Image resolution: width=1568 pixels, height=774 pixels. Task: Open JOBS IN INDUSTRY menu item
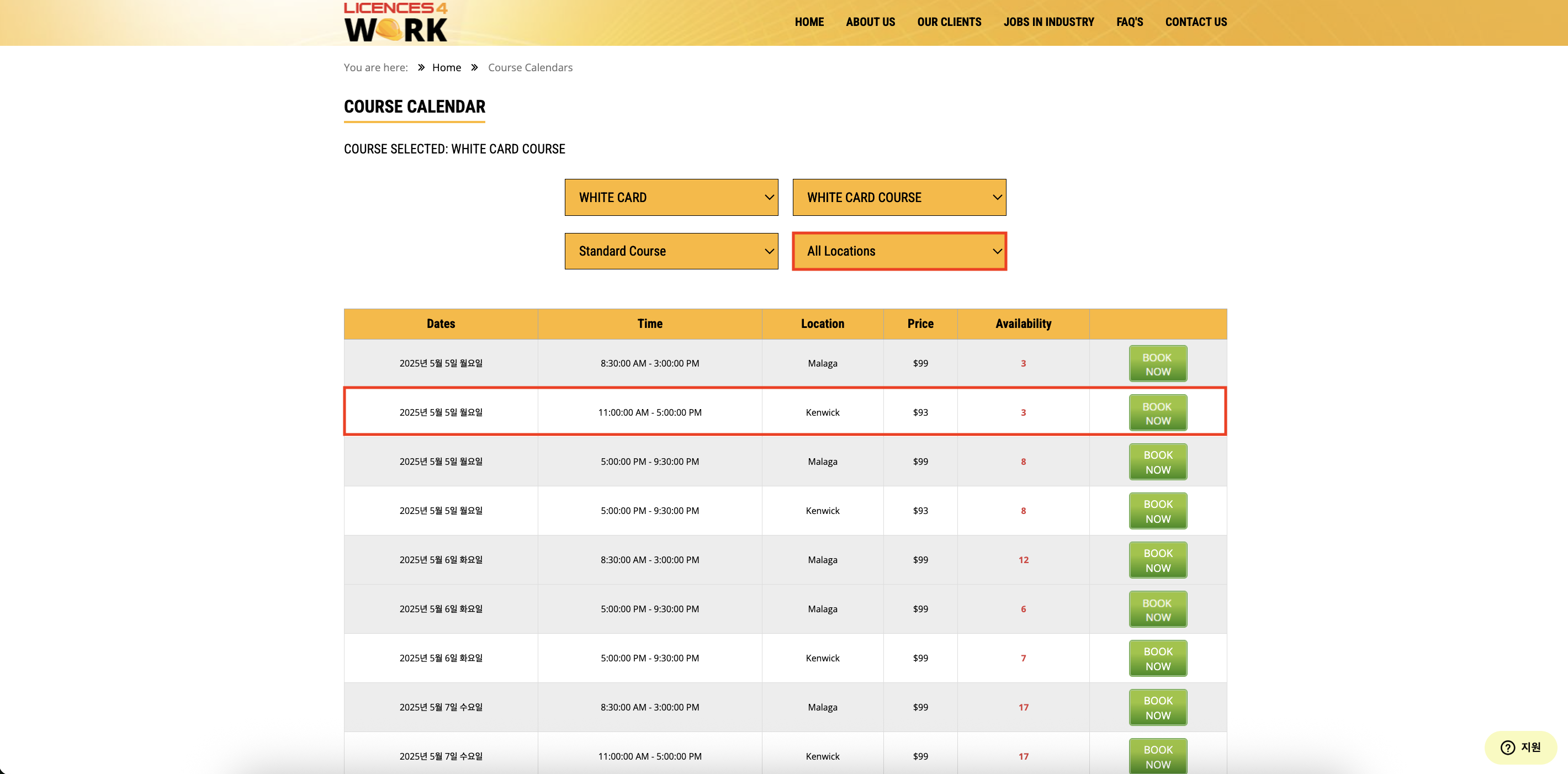[x=1048, y=22]
